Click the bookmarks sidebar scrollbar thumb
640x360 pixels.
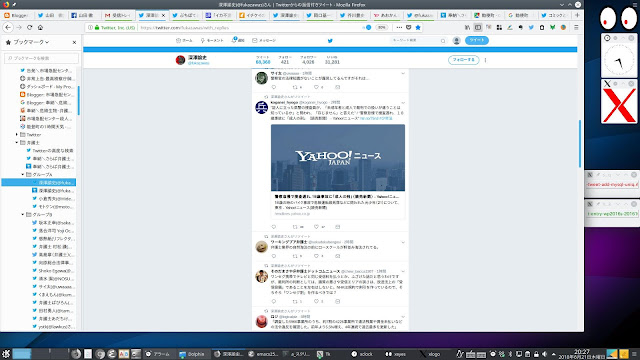tap(78, 100)
